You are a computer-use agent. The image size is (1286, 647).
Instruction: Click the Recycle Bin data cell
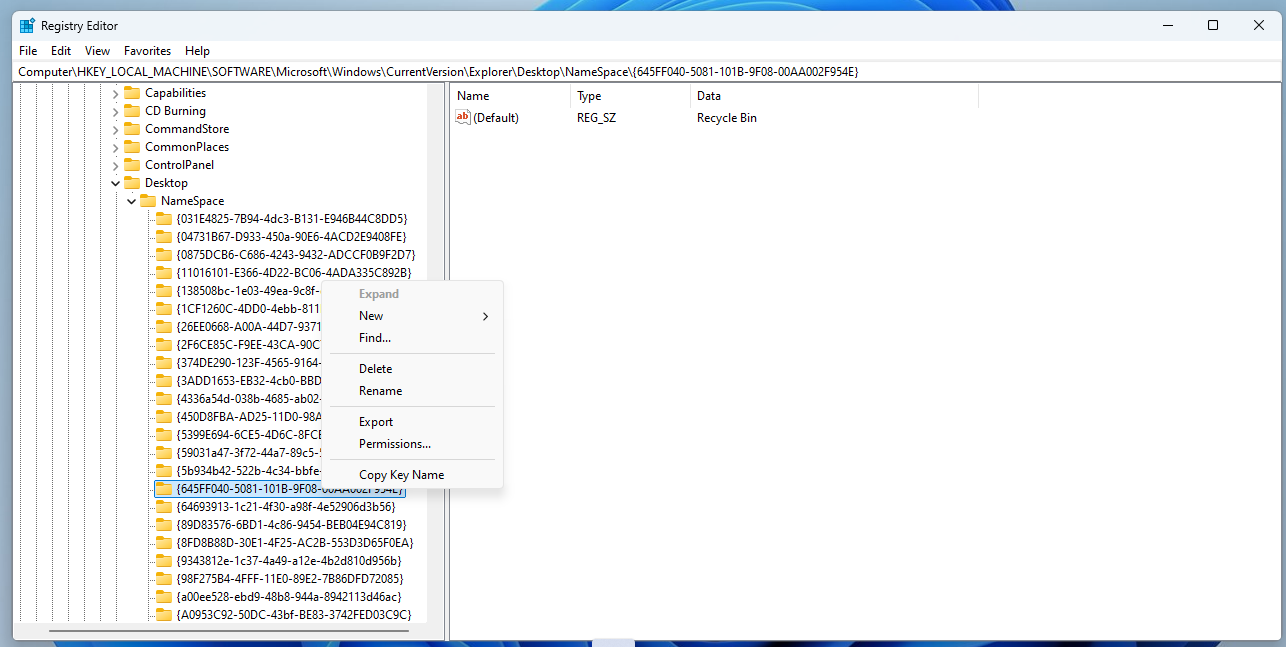tap(727, 118)
